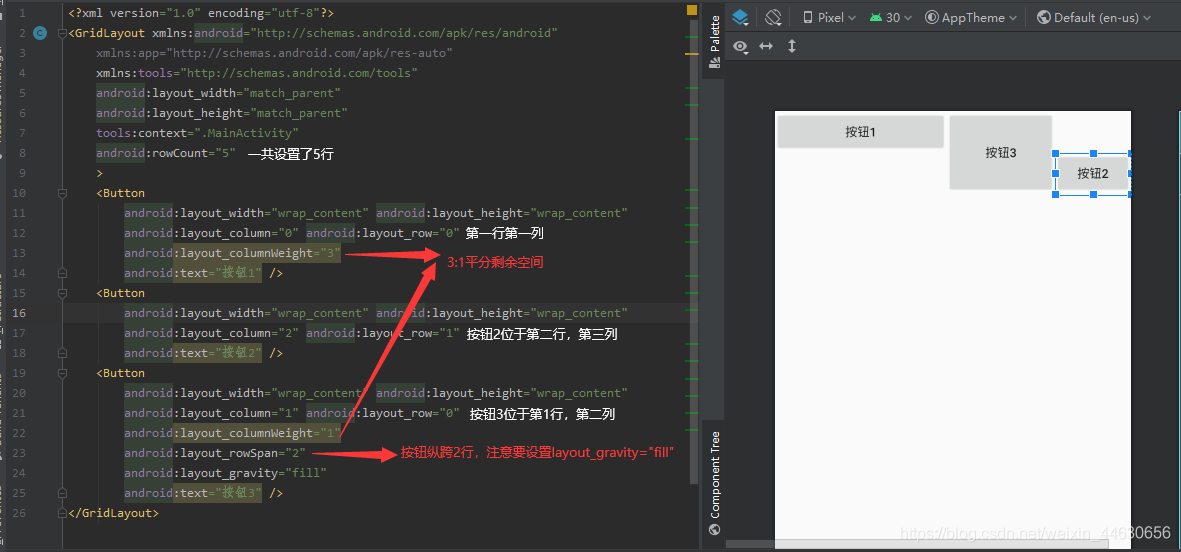Screen dimensions: 1181x552
Task: Click android:layout_width="match_parent" on line 5
Action: (218, 93)
